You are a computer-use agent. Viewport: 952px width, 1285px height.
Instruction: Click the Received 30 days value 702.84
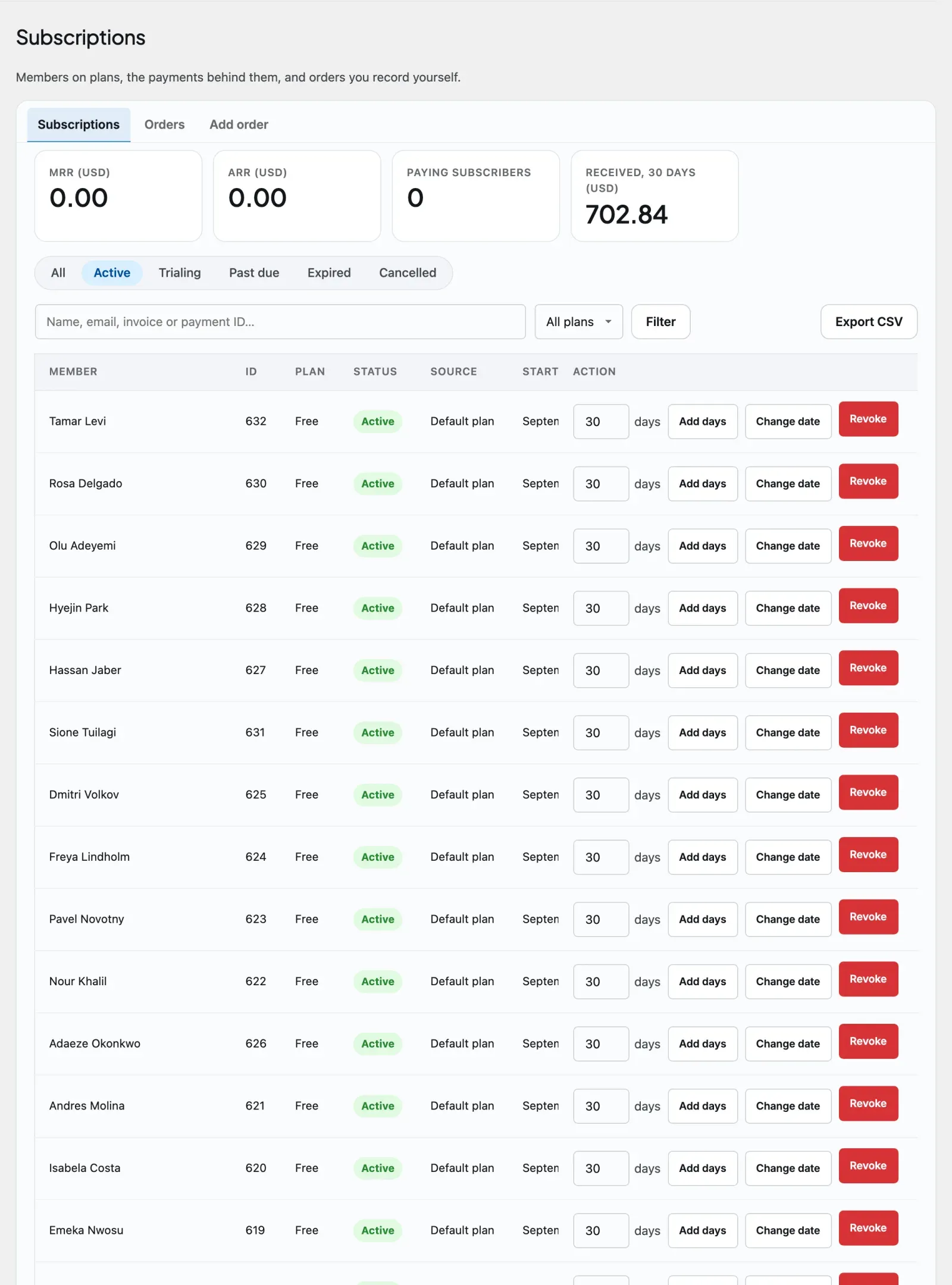pyautogui.click(x=627, y=215)
